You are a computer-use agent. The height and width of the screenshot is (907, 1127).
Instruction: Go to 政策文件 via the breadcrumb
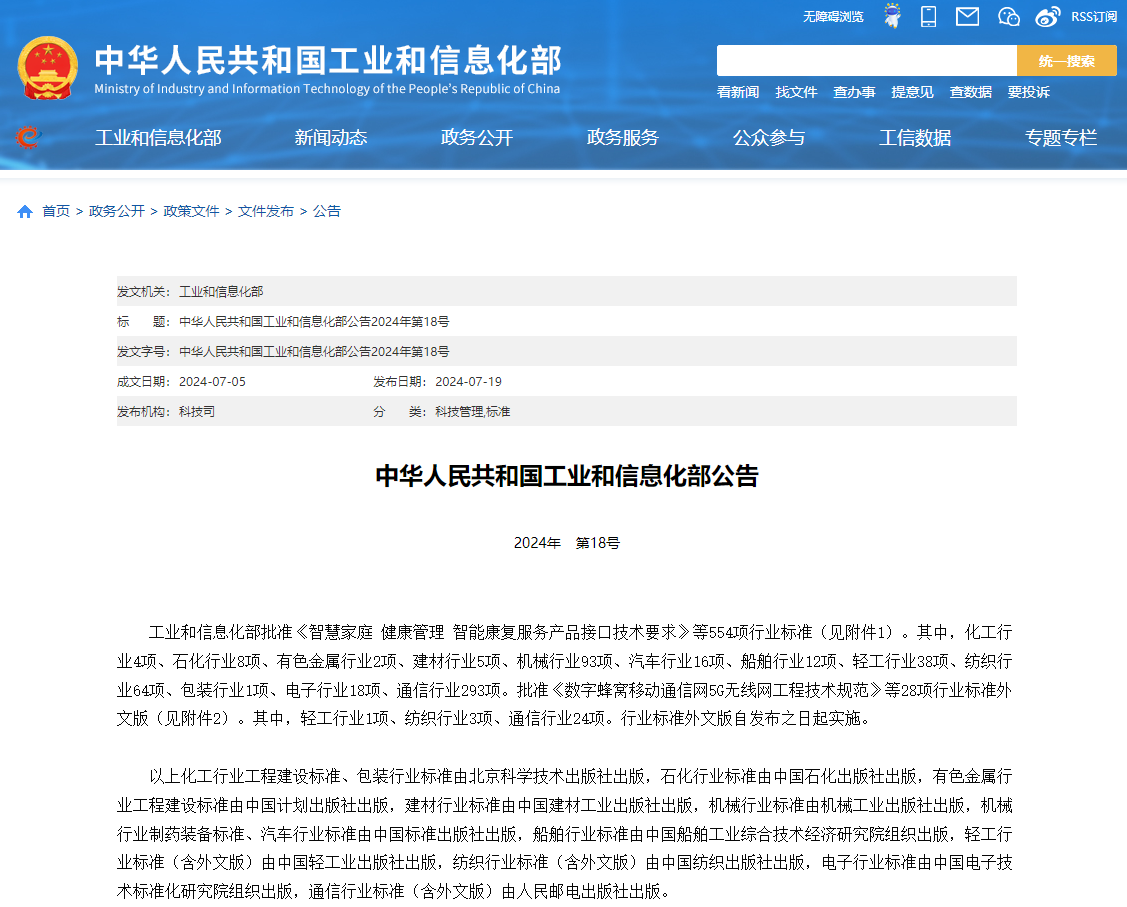pyautogui.click(x=192, y=211)
